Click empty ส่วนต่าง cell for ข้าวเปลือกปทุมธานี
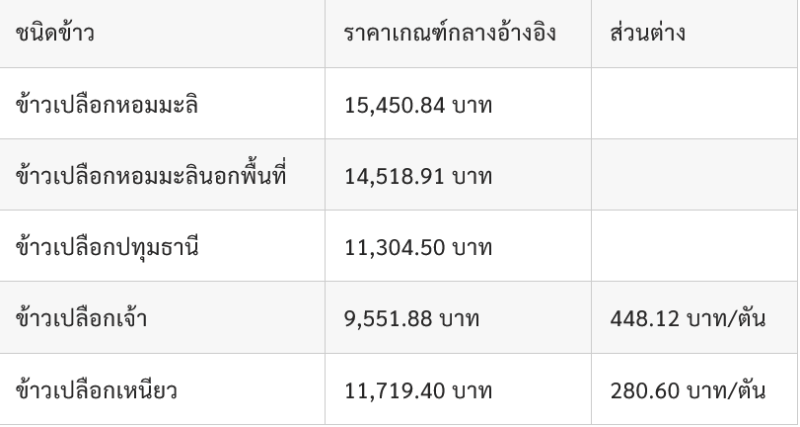This screenshot has height=427, width=800. click(x=694, y=246)
